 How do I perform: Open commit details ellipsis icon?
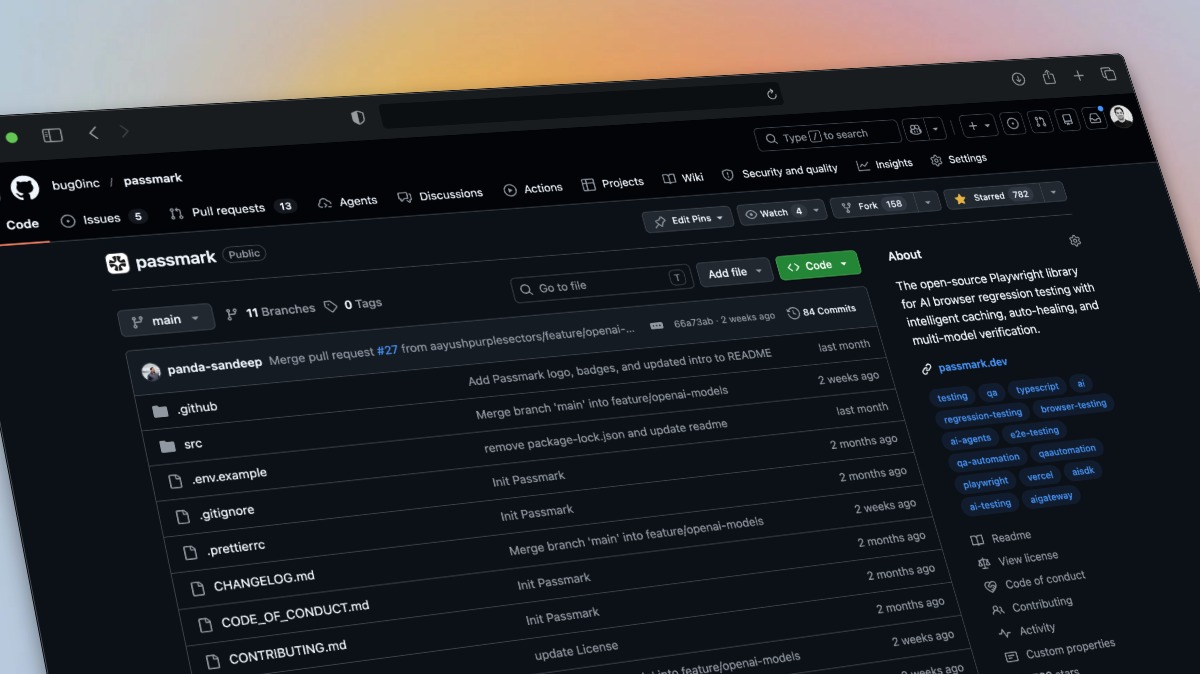(x=656, y=325)
